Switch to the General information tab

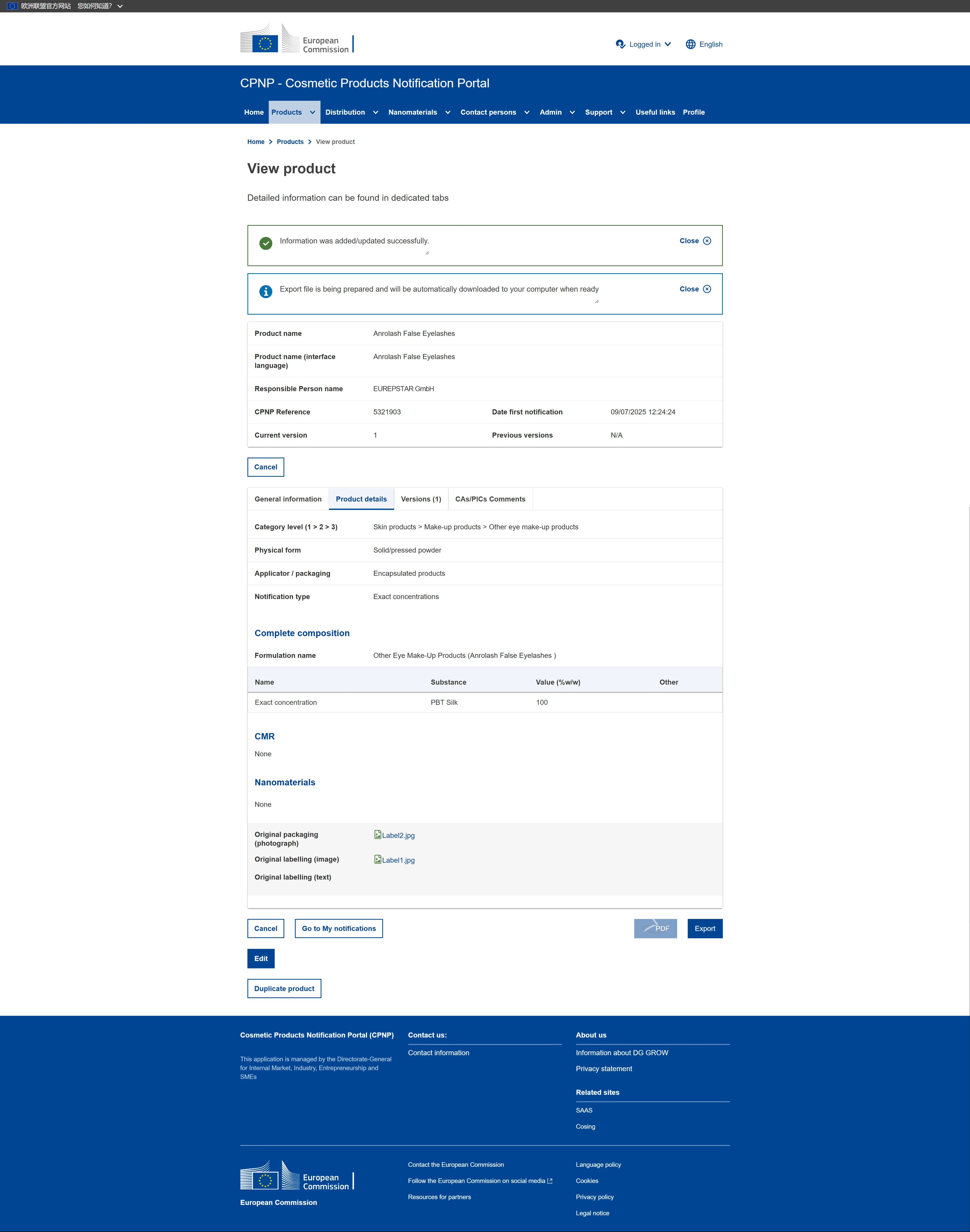click(288, 499)
